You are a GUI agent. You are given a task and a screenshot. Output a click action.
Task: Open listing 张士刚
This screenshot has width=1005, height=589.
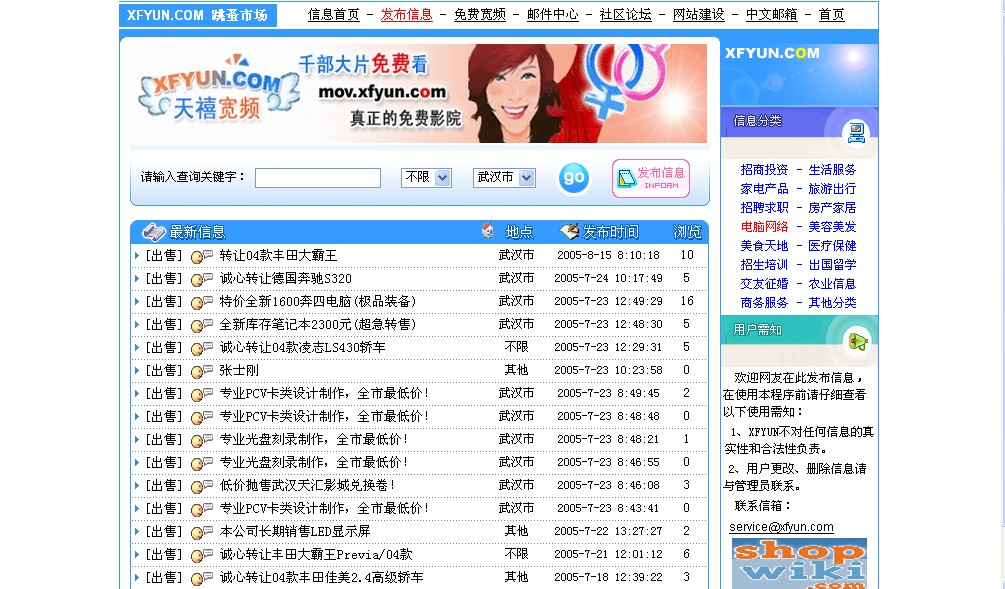239,370
